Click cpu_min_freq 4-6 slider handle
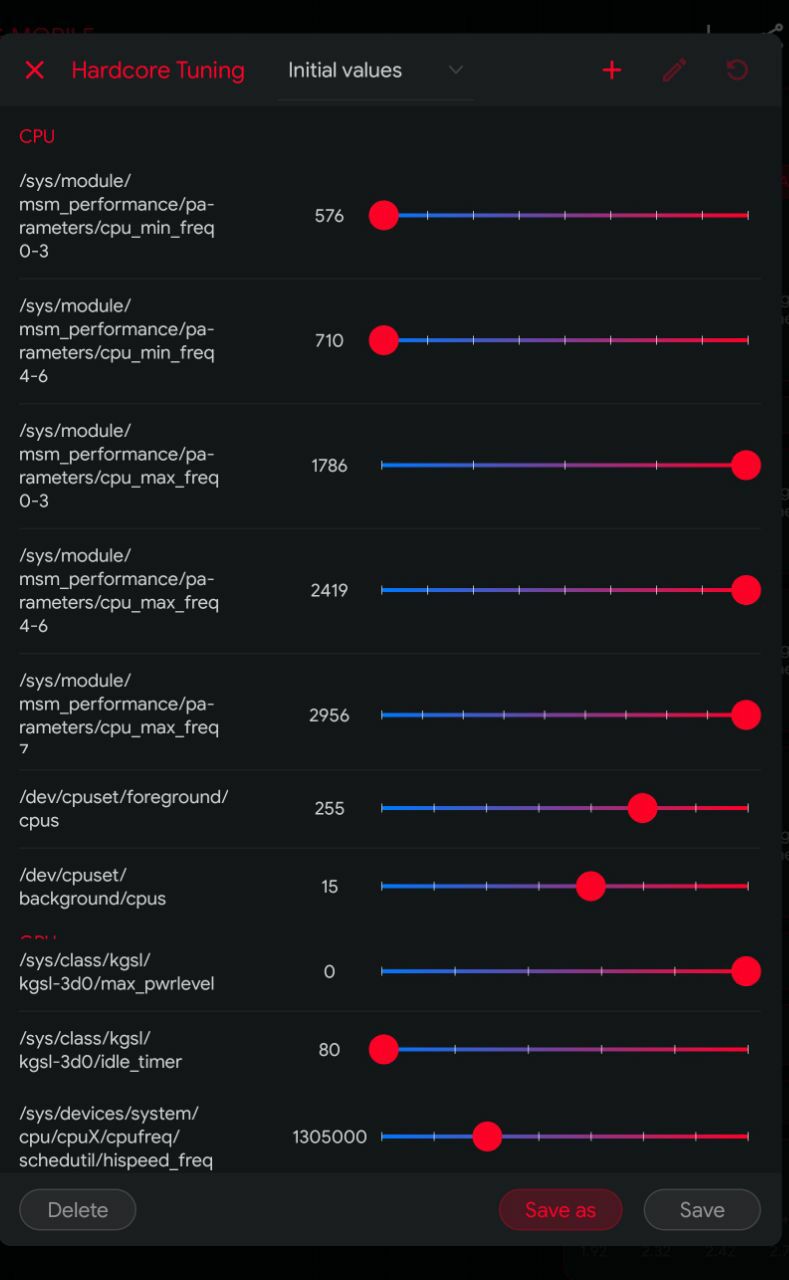The width and height of the screenshot is (789, 1280). [384, 341]
